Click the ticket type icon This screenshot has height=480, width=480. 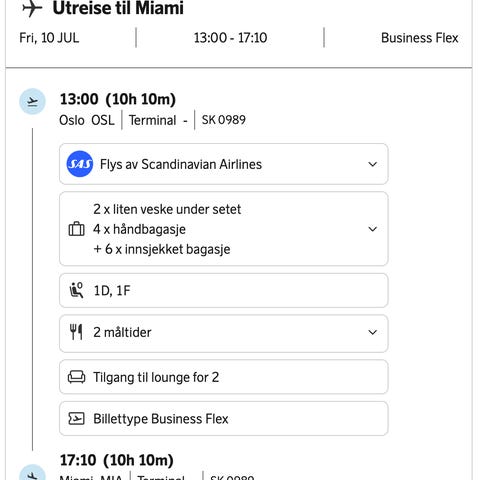point(76,419)
